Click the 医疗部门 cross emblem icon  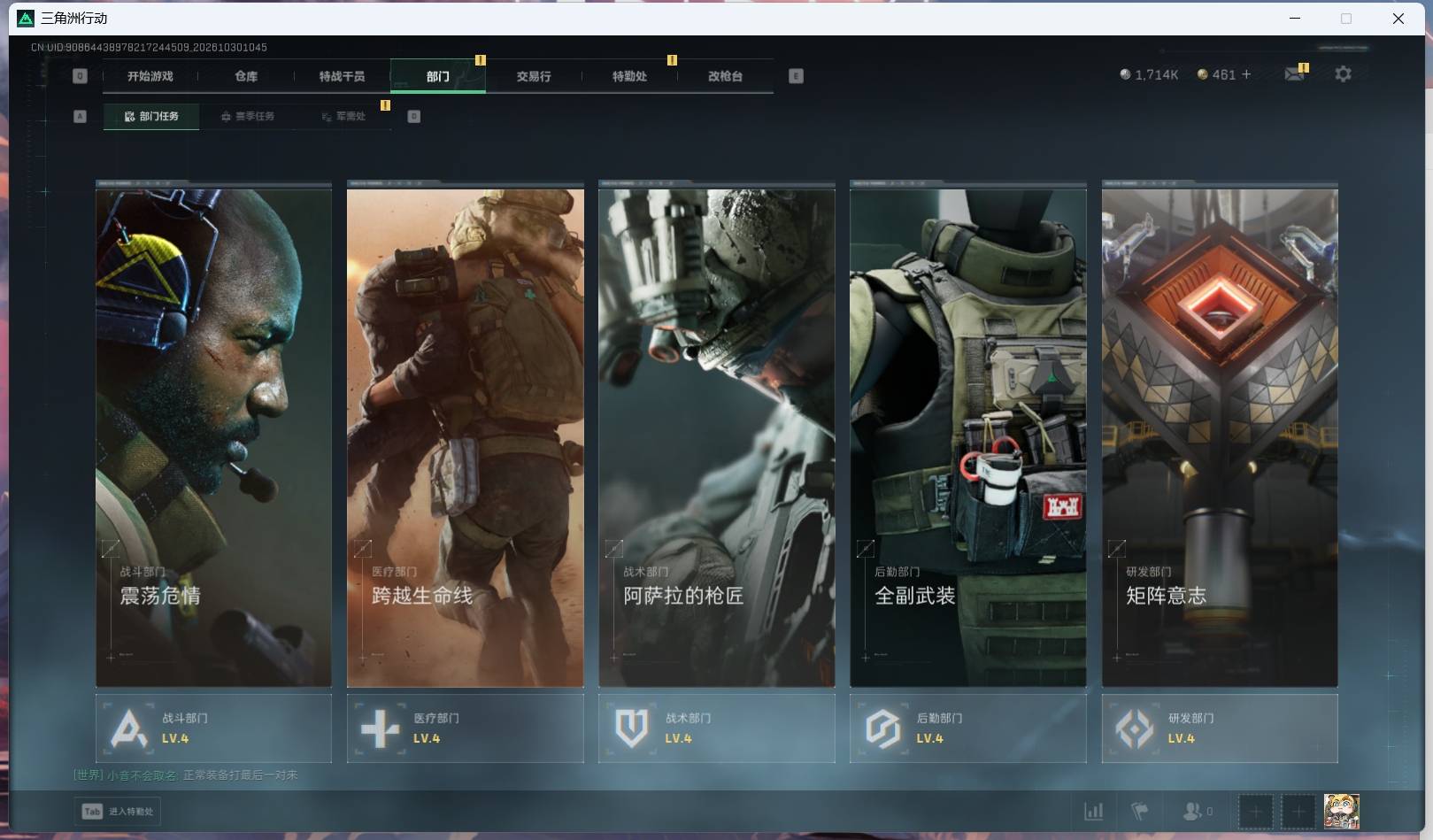click(381, 728)
